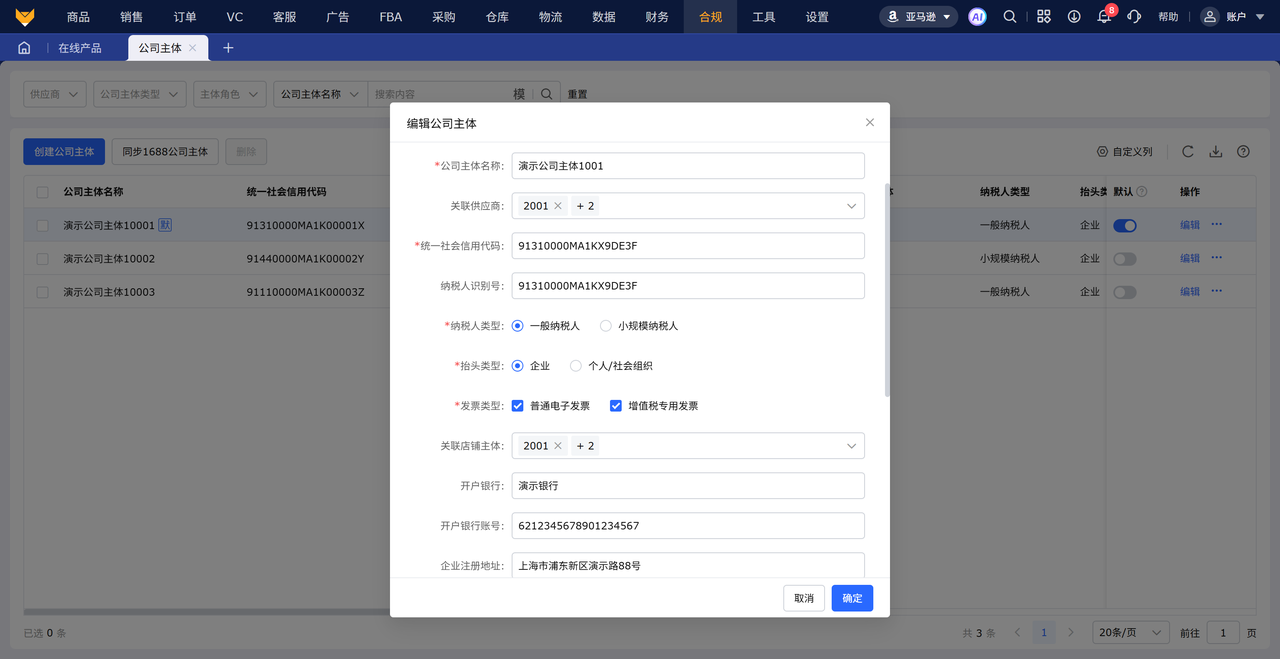
Task: Uncheck 增值税专用发票 checkbox
Action: pos(616,406)
